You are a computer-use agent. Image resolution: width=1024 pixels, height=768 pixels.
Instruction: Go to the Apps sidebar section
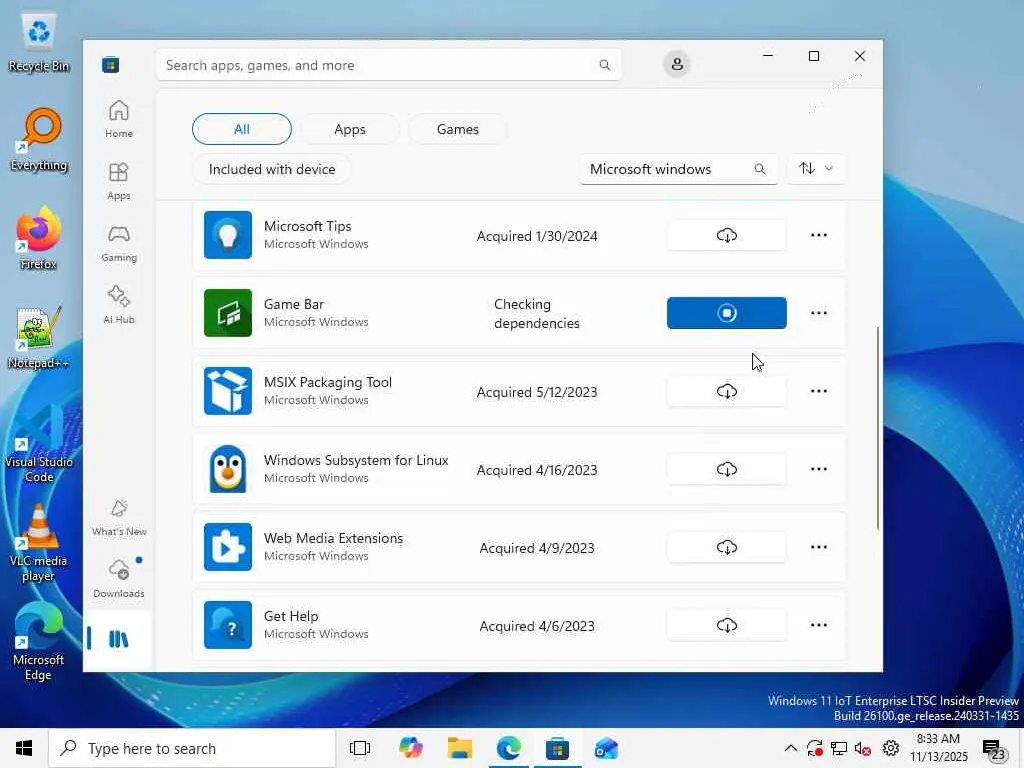[118, 181]
